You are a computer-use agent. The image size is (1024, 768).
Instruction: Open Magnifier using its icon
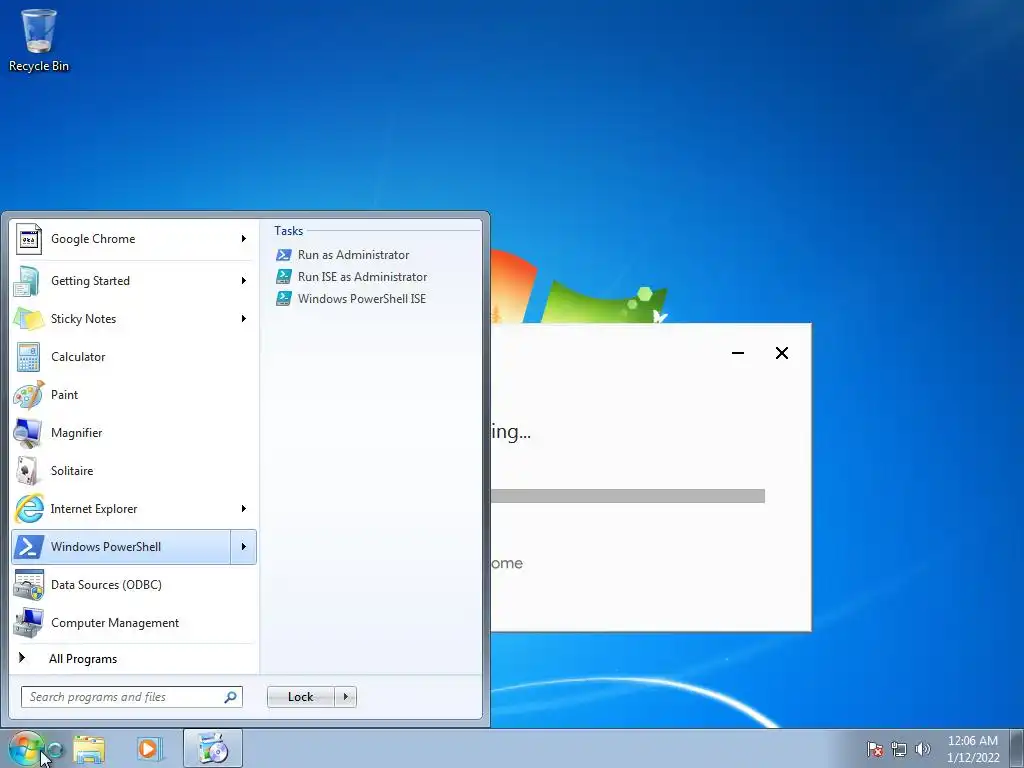coord(29,432)
